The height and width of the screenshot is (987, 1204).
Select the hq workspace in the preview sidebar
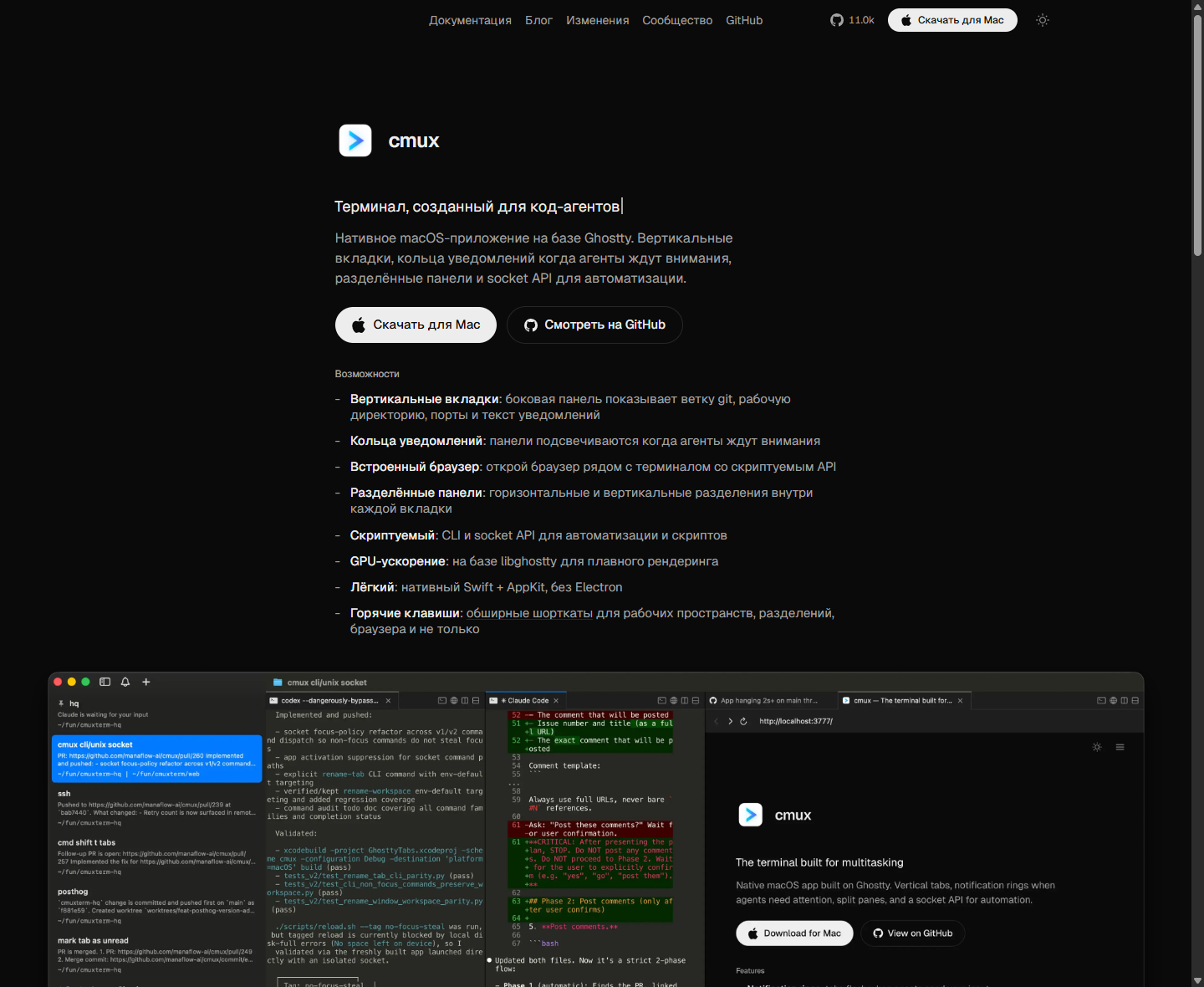[x=156, y=713]
